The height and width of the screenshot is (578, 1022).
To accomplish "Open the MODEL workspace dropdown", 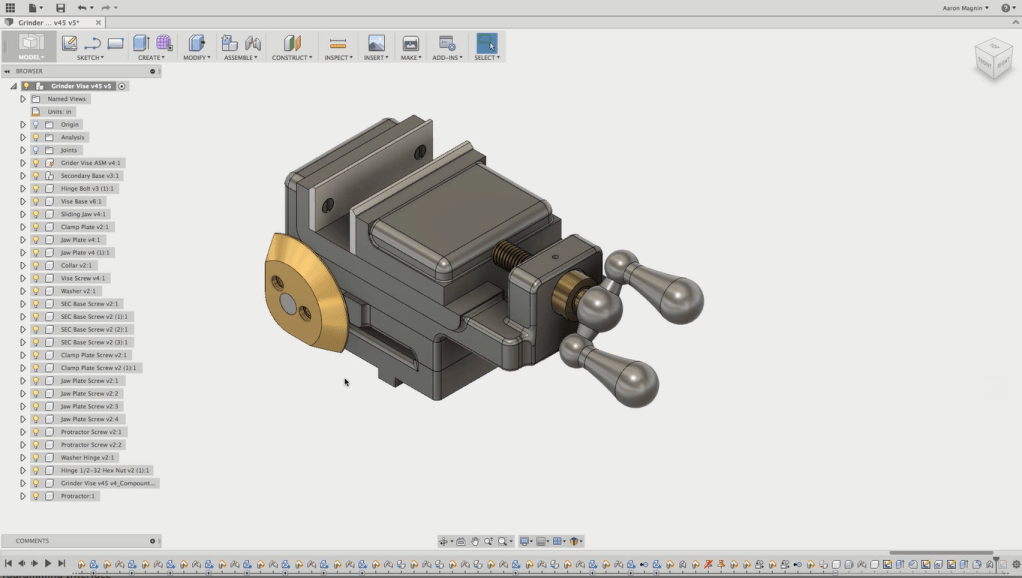I will tap(30, 57).
